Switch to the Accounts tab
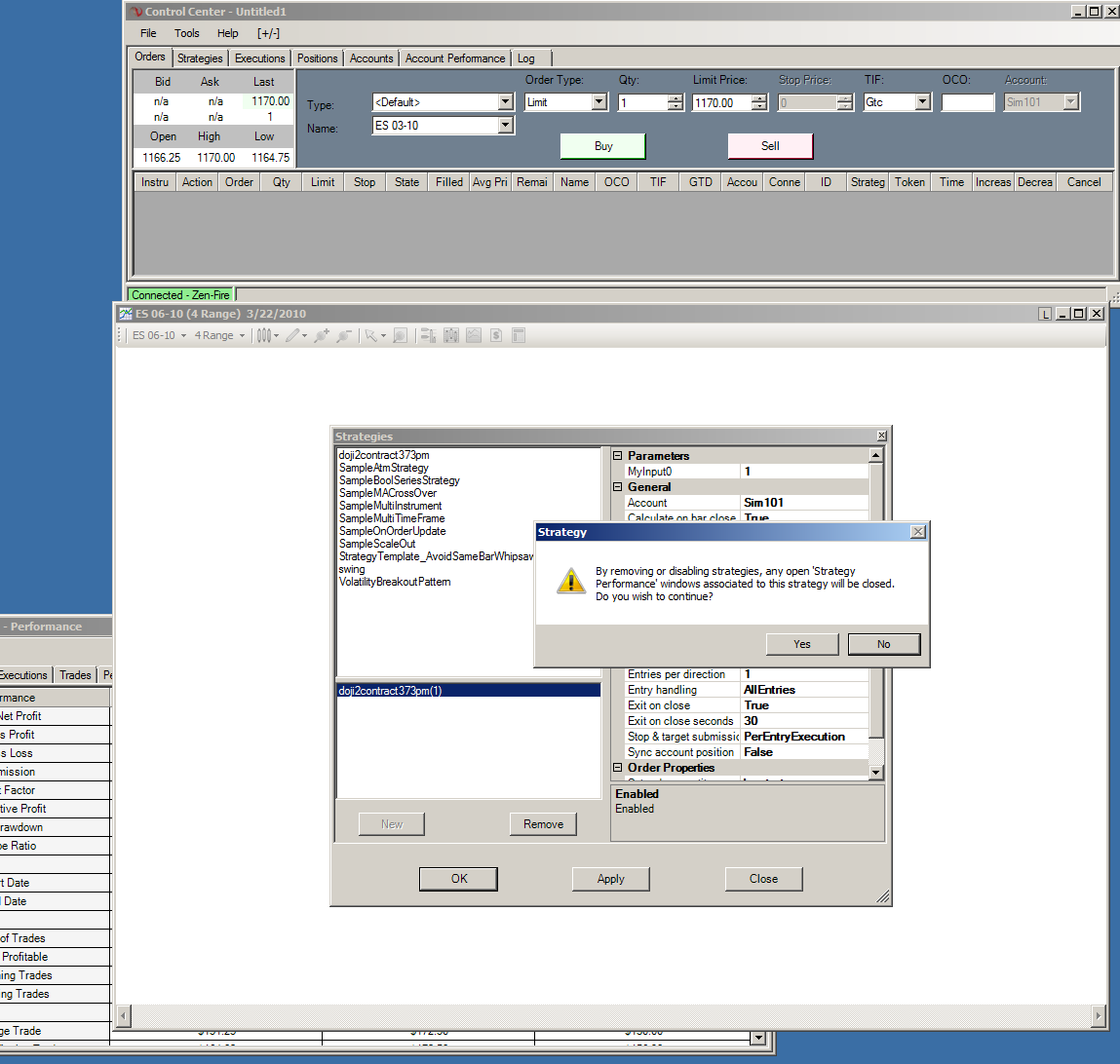Image resolution: width=1120 pixels, height=1064 pixels. [371, 58]
